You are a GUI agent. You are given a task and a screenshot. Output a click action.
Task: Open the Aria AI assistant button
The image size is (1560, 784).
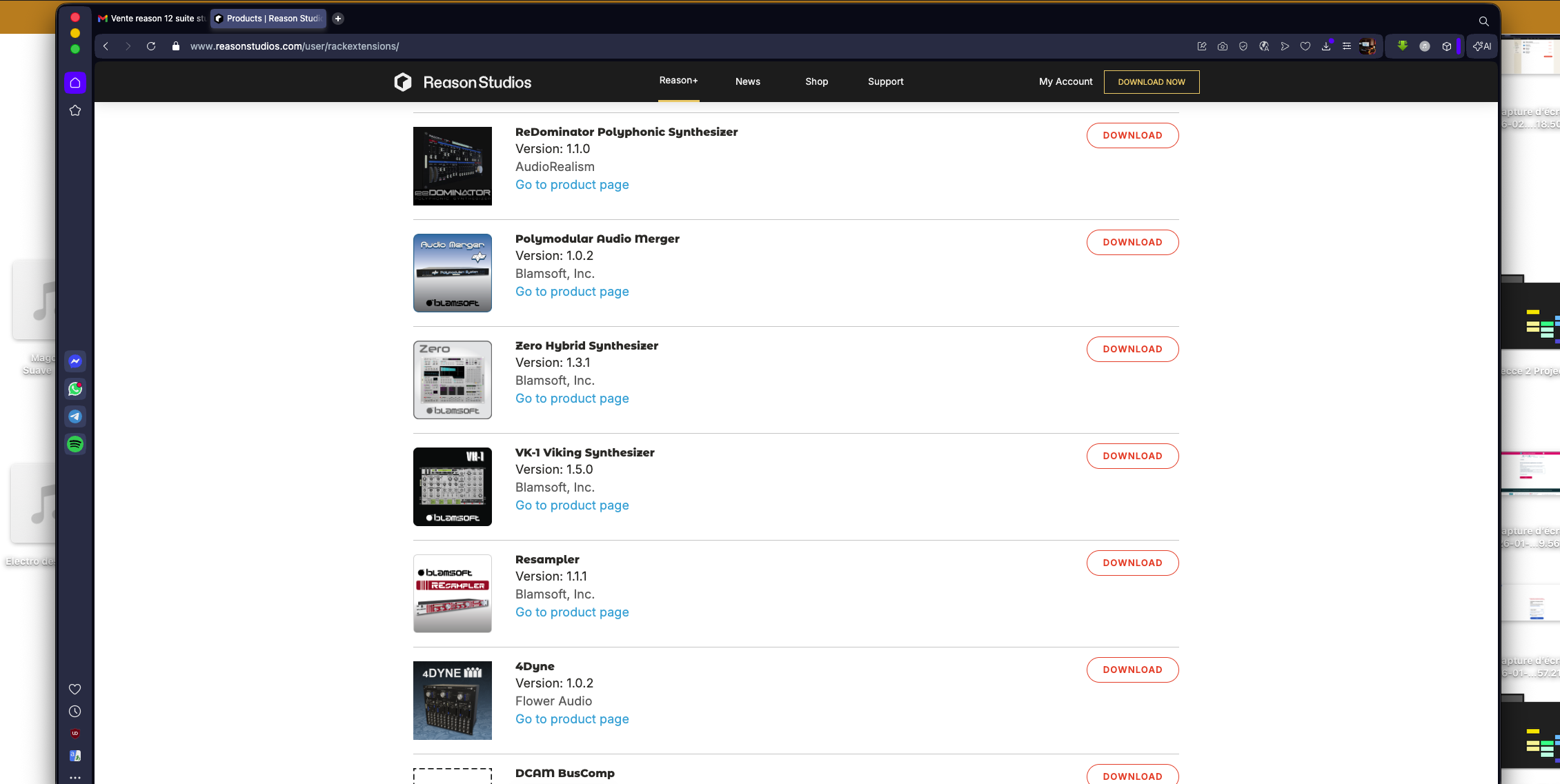[x=1482, y=46]
